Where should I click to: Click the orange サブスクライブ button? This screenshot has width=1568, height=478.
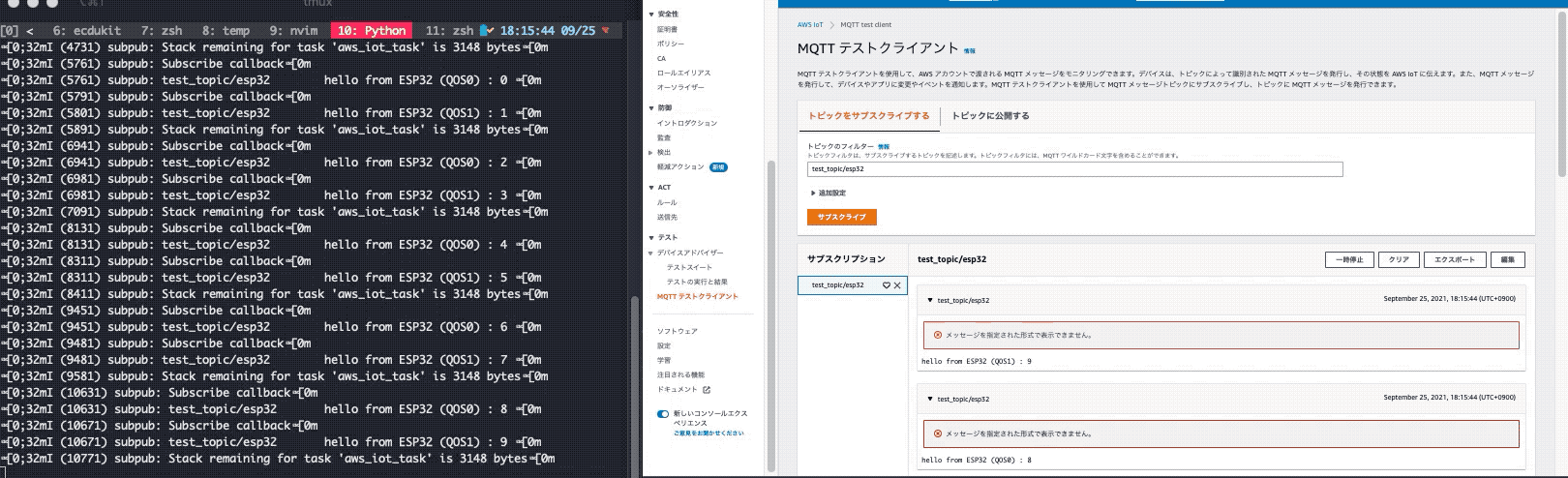coord(842,217)
